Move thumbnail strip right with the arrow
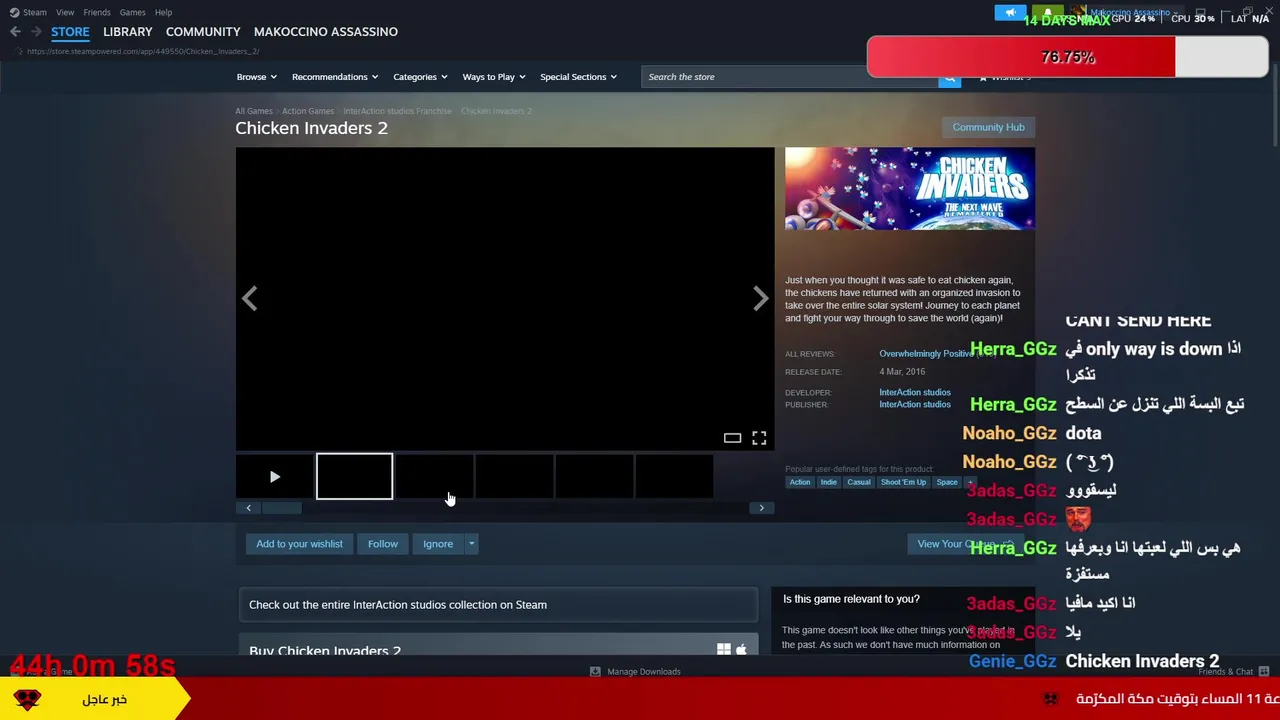The height and width of the screenshot is (720, 1280). (761, 508)
